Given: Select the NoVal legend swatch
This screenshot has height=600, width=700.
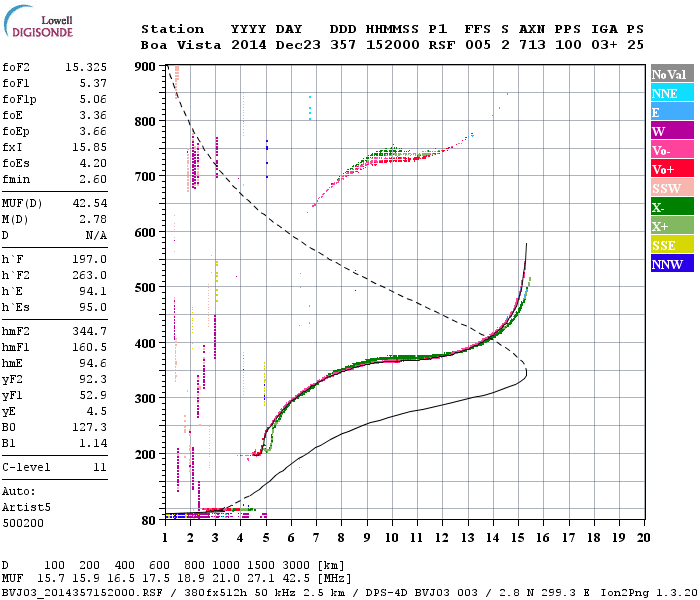Looking at the screenshot, I should [x=672, y=74].
